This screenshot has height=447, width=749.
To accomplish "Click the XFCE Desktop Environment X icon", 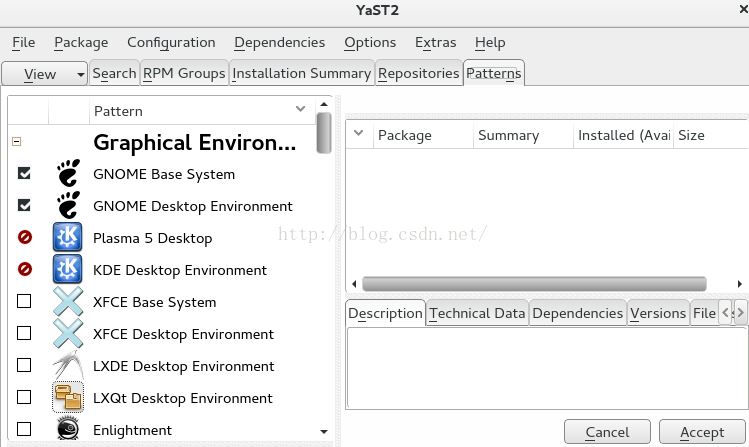I will [x=68, y=333].
